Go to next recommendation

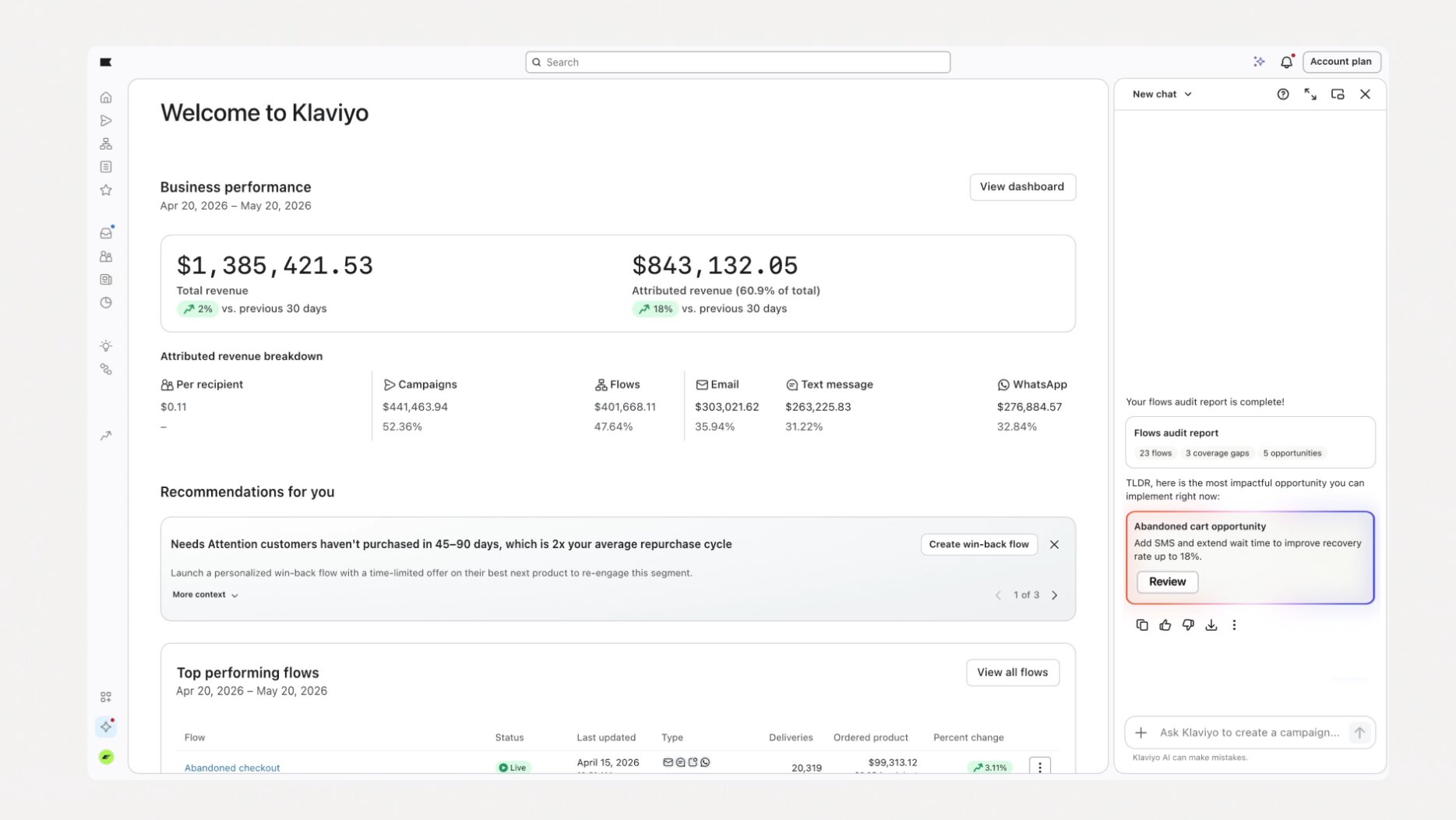tap(1055, 596)
